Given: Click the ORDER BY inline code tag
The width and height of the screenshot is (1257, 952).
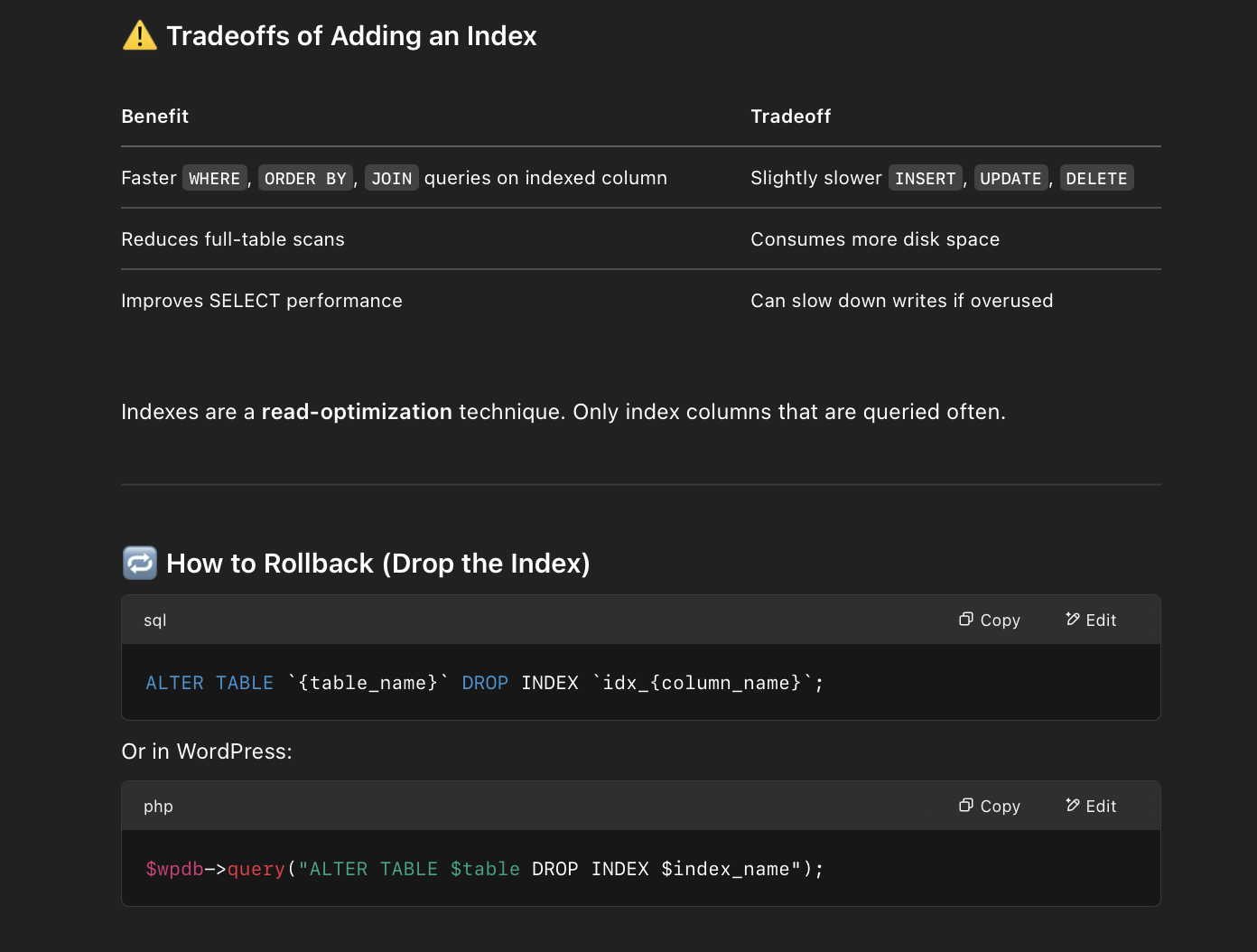Looking at the screenshot, I should click(305, 178).
